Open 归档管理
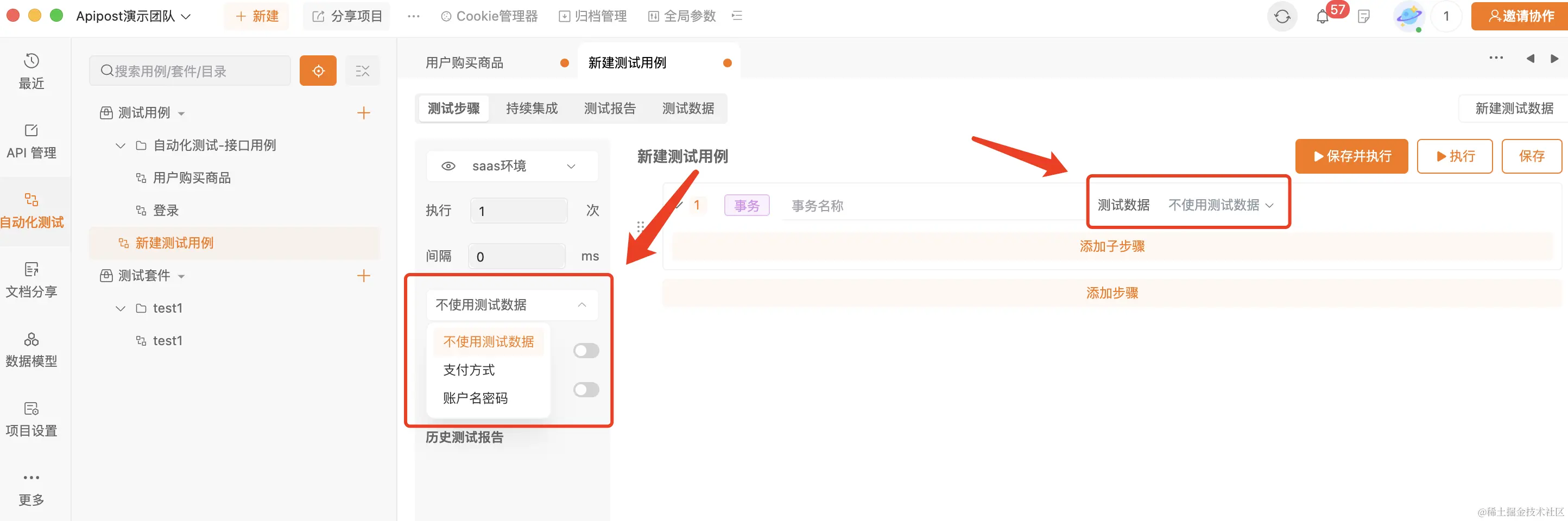 (592, 16)
